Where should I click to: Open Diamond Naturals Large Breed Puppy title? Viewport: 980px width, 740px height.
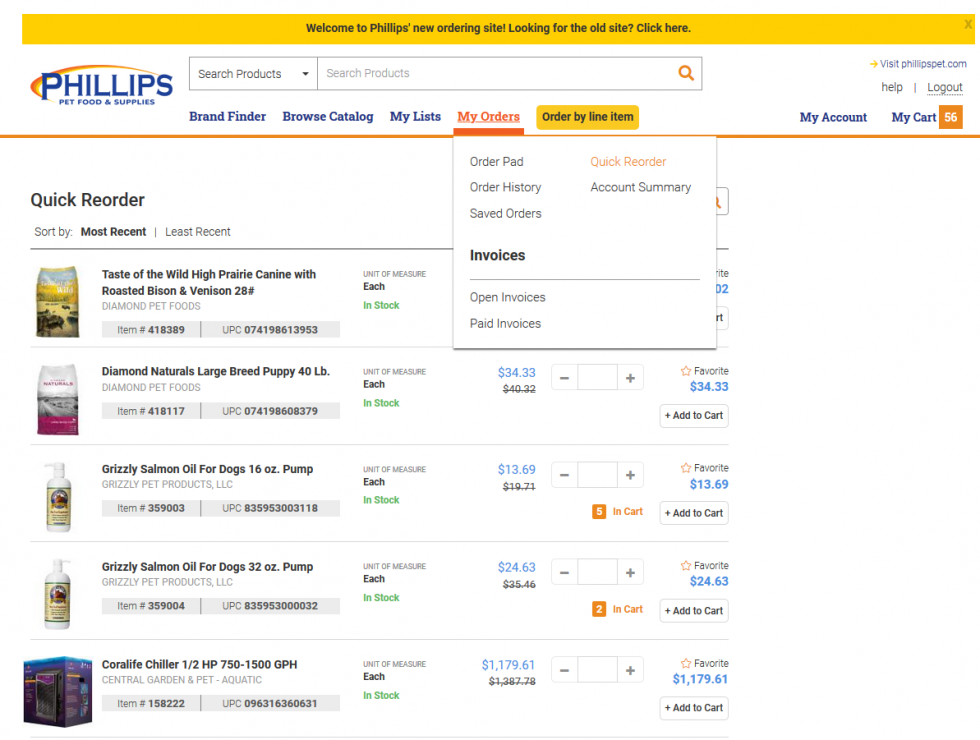pos(216,371)
